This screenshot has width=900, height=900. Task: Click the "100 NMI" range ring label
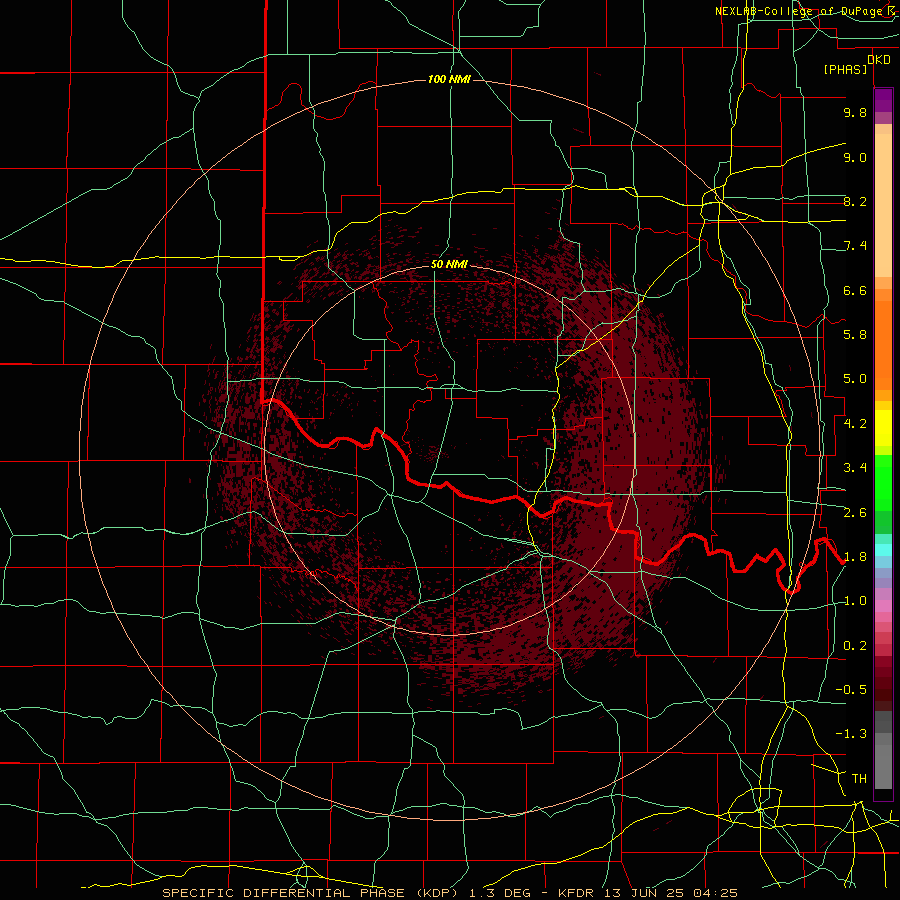[449, 79]
